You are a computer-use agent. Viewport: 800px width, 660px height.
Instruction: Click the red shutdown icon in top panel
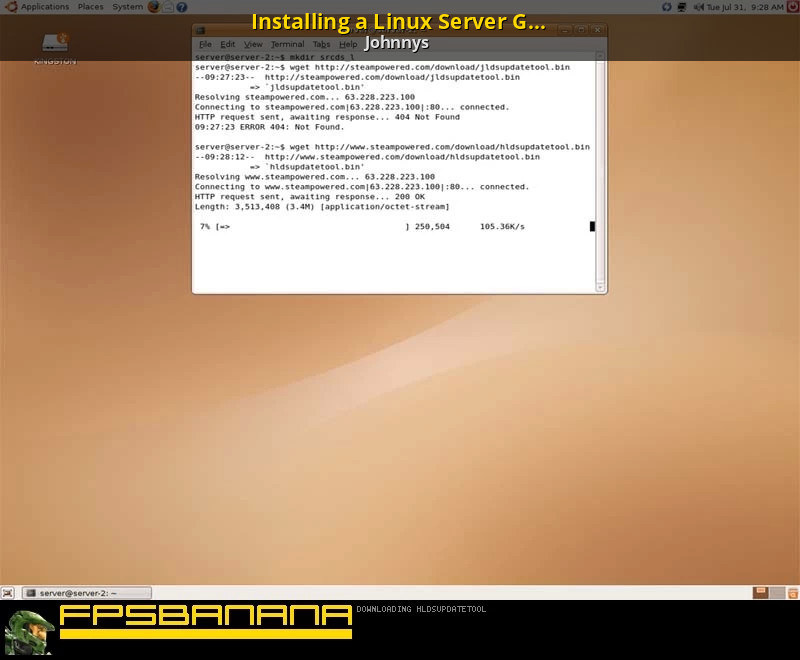pos(792,7)
